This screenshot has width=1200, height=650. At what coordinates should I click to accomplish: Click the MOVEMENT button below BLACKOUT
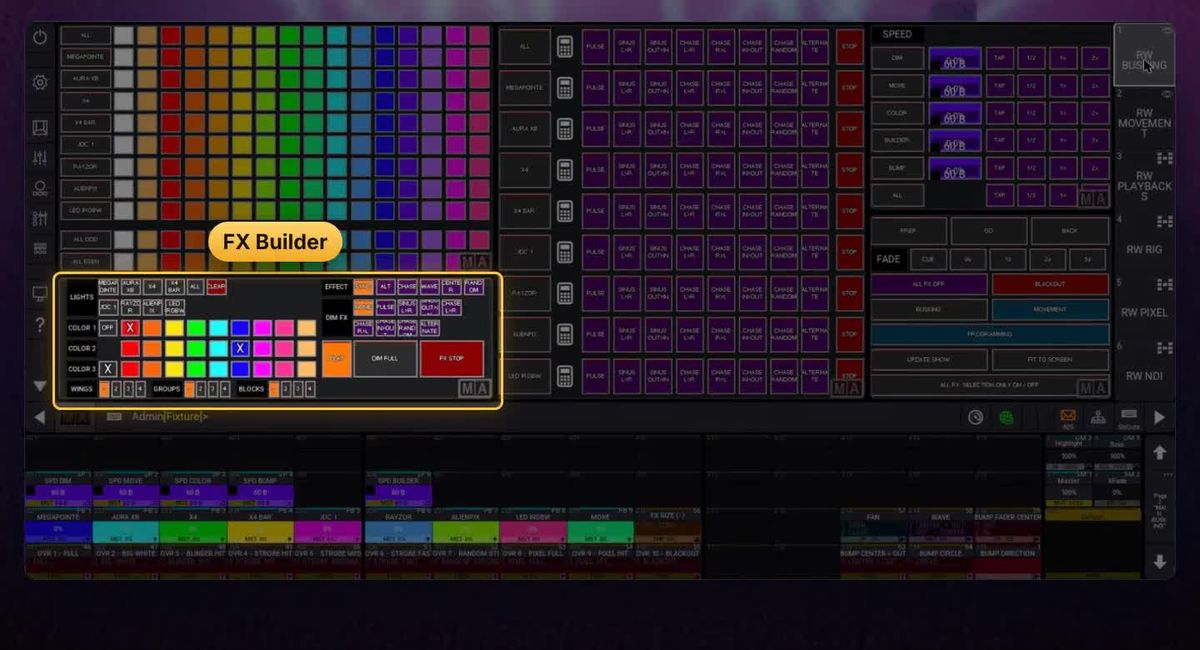coord(1050,309)
